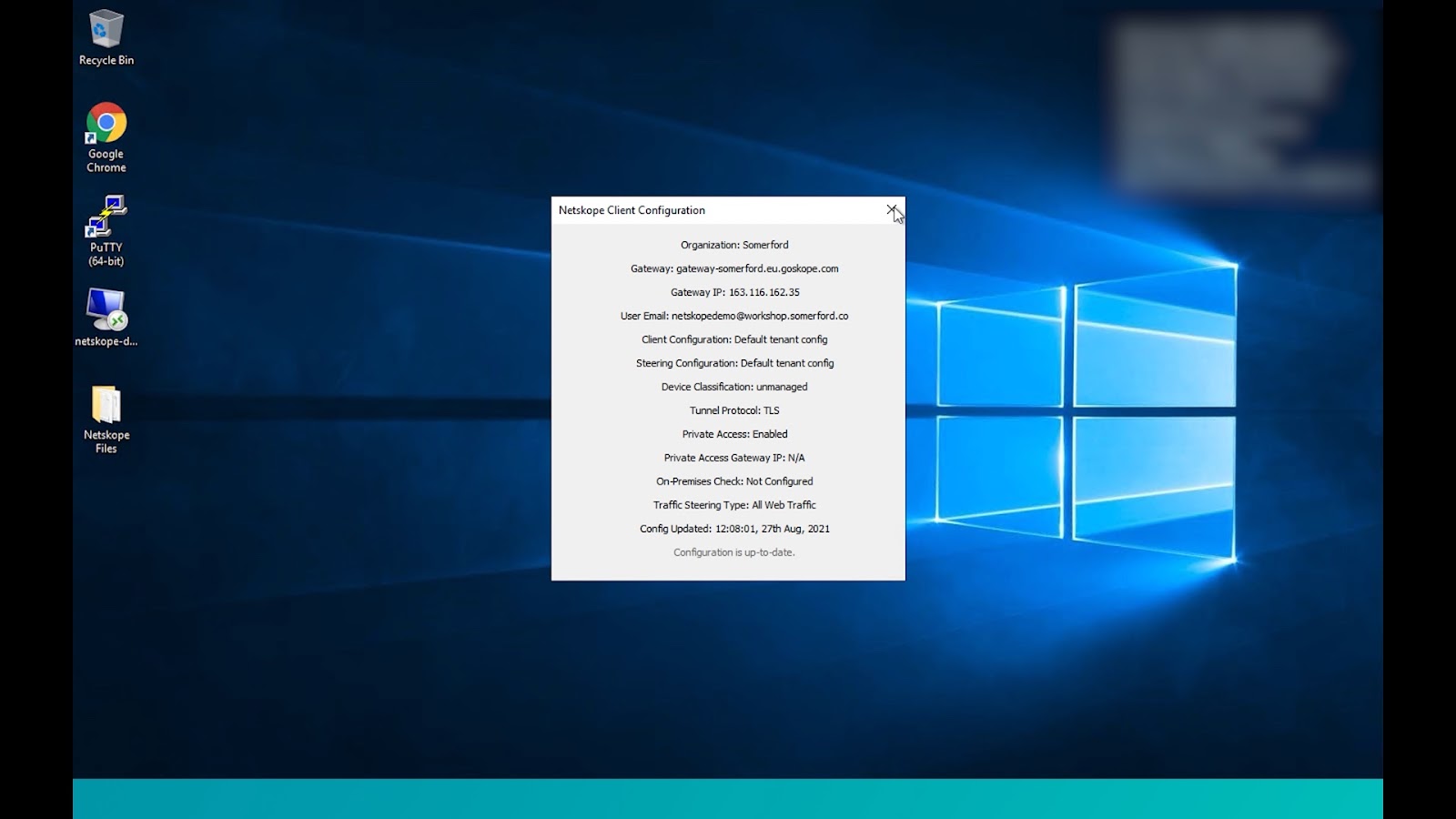Click the Private Access: Enabled line
The image size is (1456, 819).
pyautogui.click(x=734, y=434)
